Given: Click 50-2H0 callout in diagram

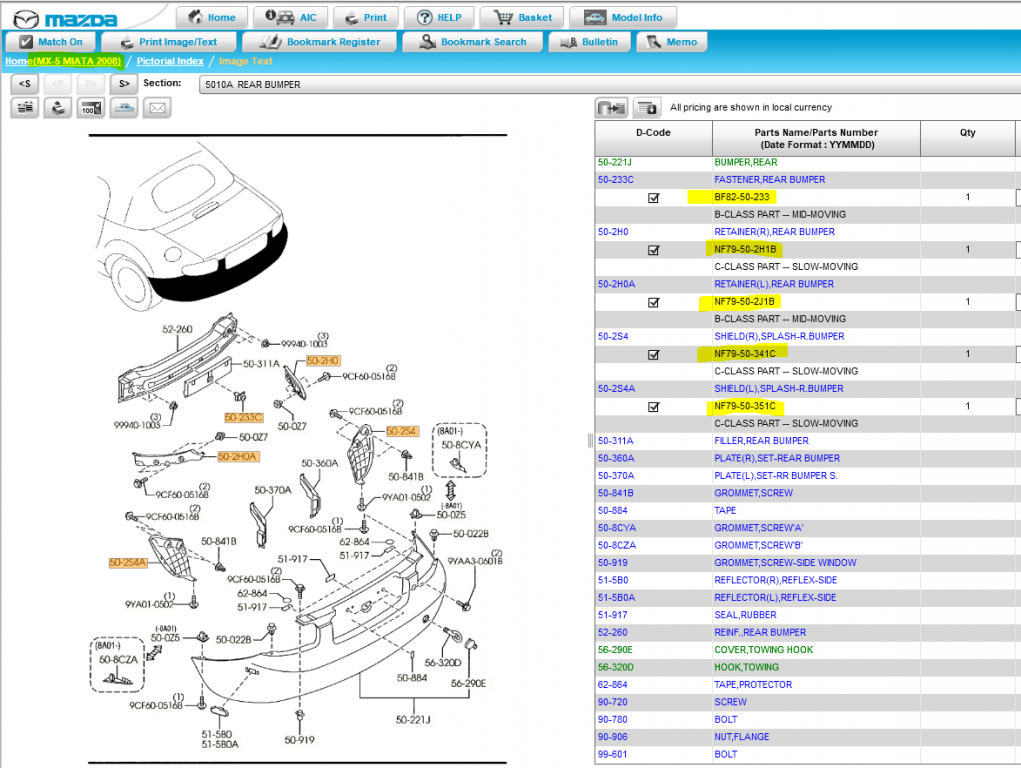Looking at the screenshot, I should (x=323, y=361).
